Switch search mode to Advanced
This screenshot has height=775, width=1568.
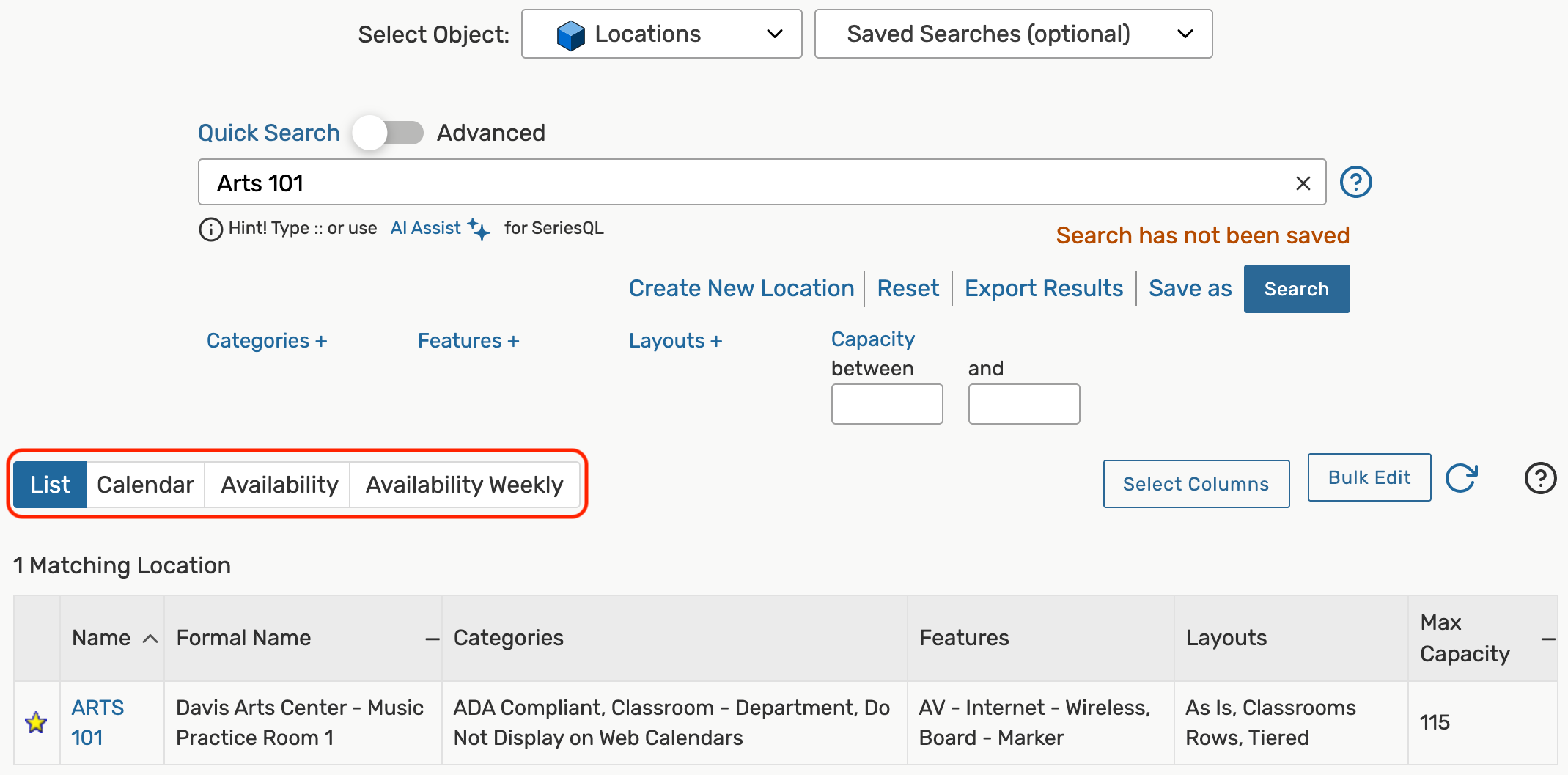(389, 133)
